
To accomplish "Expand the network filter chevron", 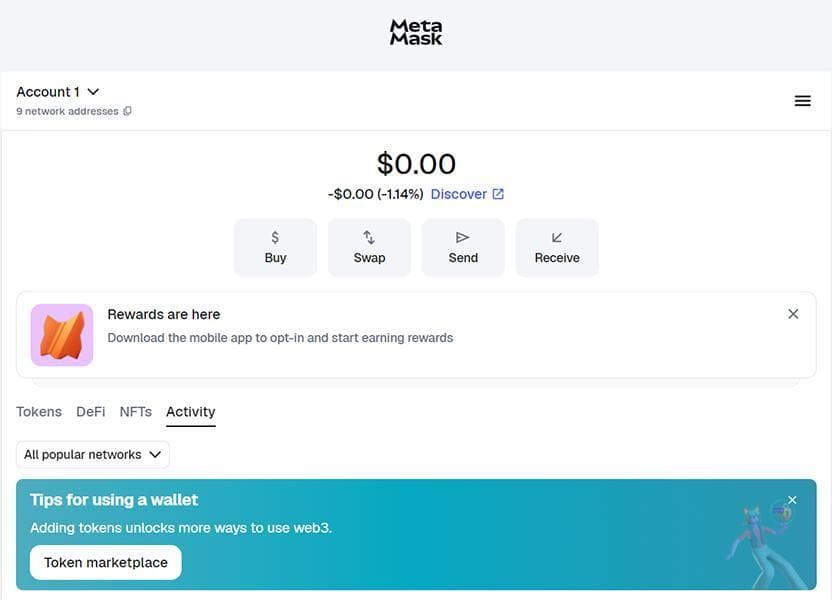I will 156,454.
